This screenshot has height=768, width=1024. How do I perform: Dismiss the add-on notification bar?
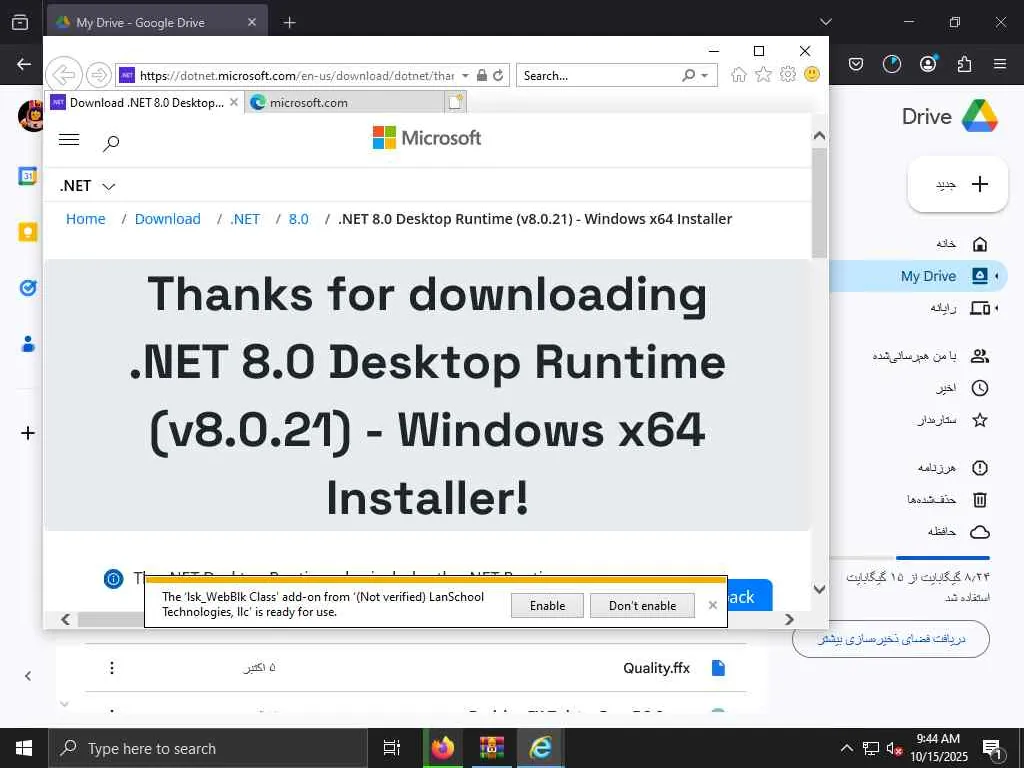pos(712,605)
